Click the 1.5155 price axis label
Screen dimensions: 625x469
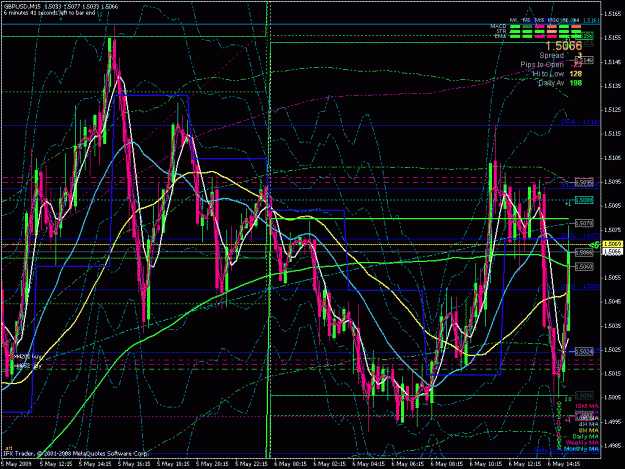pyautogui.click(x=613, y=38)
